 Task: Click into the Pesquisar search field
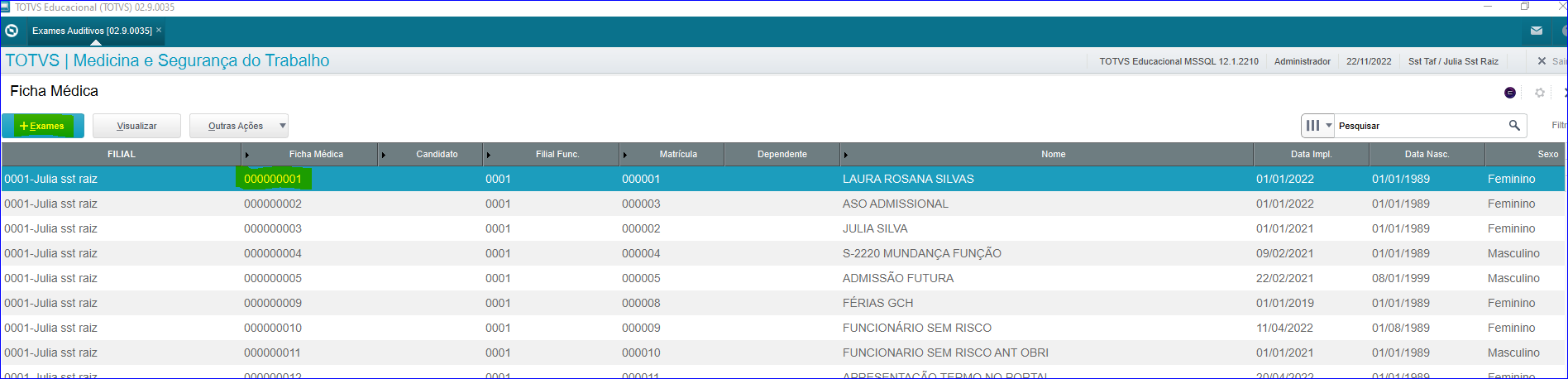[1421, 126]
